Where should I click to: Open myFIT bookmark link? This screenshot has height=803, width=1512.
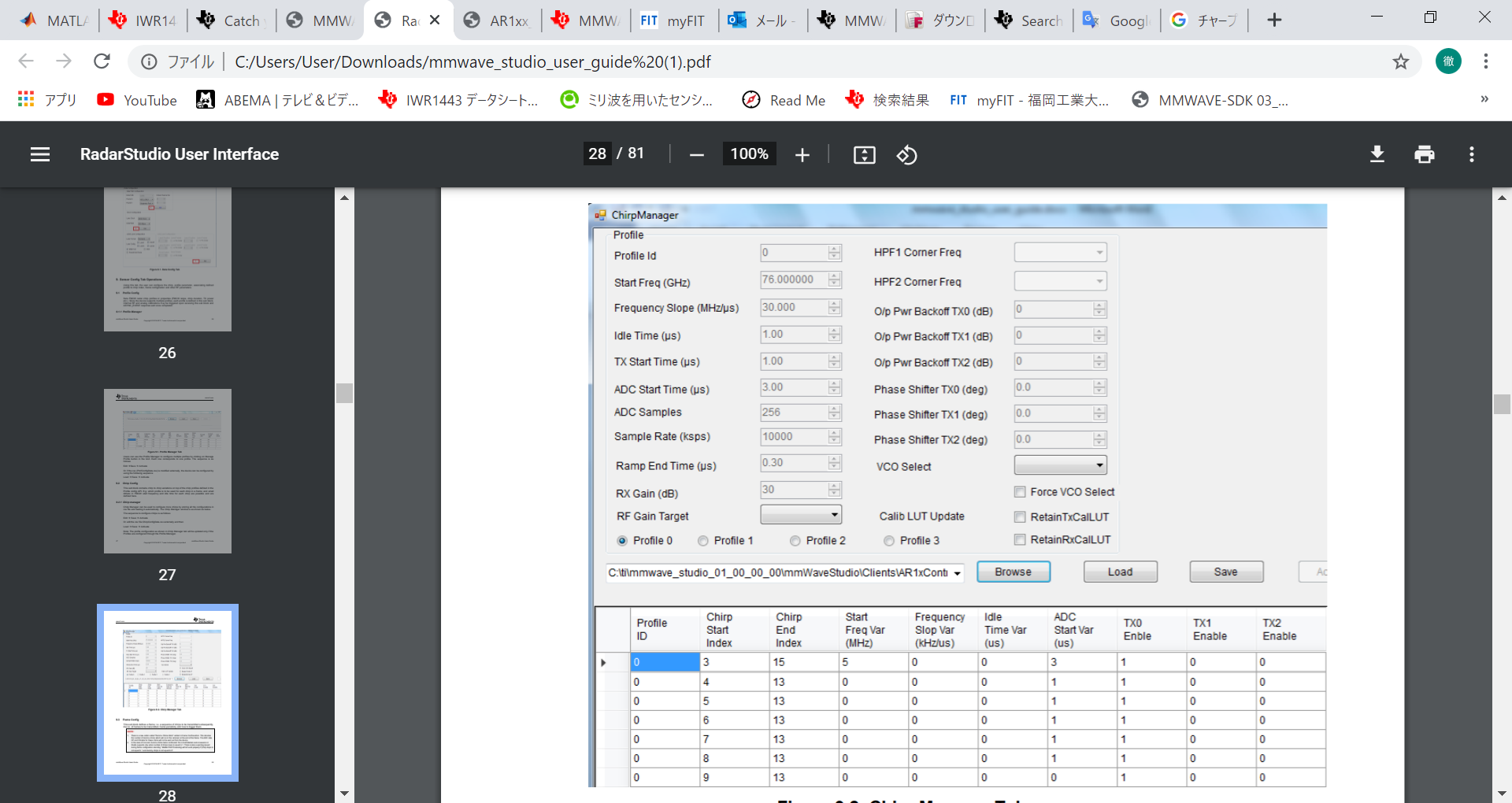pyautogui.click(x=1029, y=100)
